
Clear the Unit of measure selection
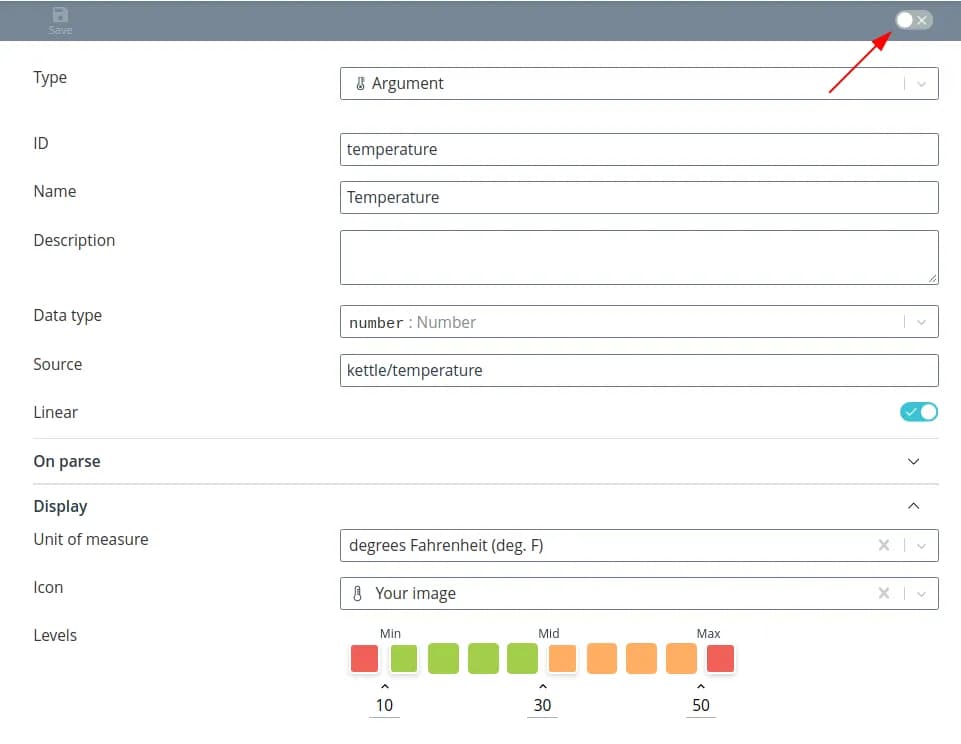click(x=883, y=546)
